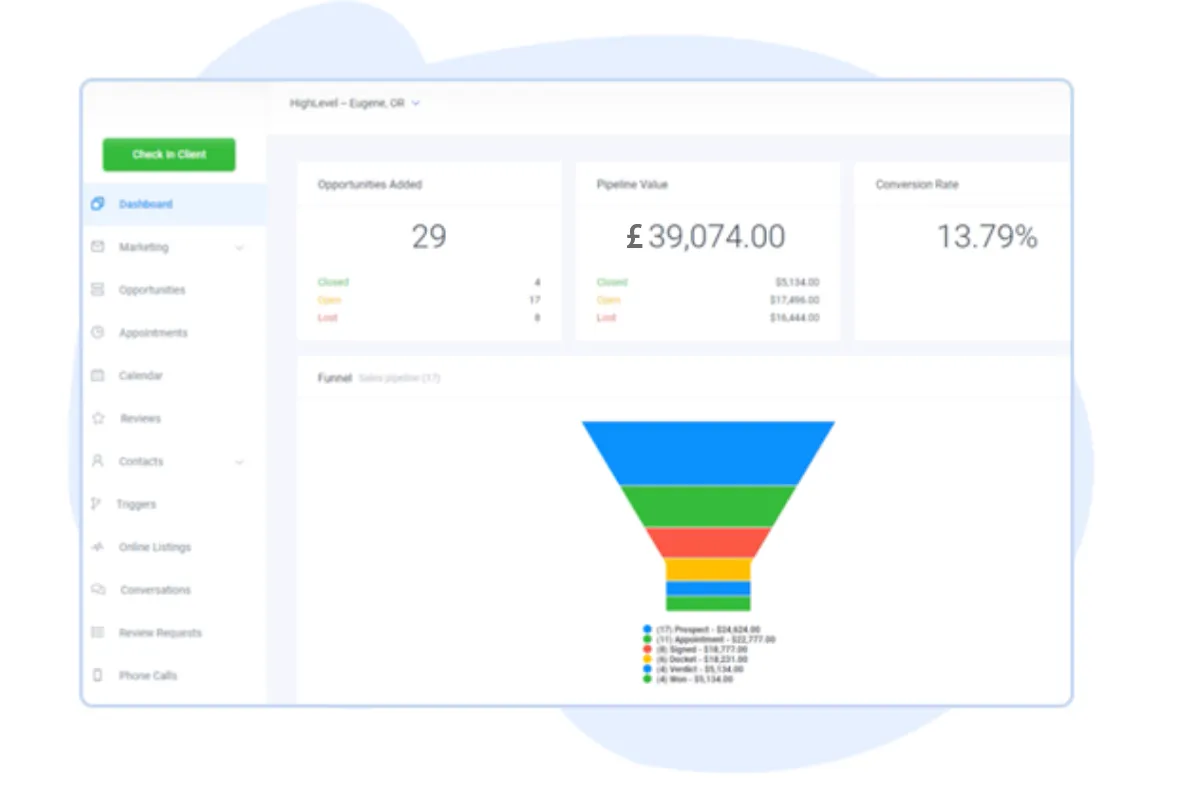This screenshot has width=1185, height=790.
Task: Click Open under Opportunities Added
Action: point(330,299)
